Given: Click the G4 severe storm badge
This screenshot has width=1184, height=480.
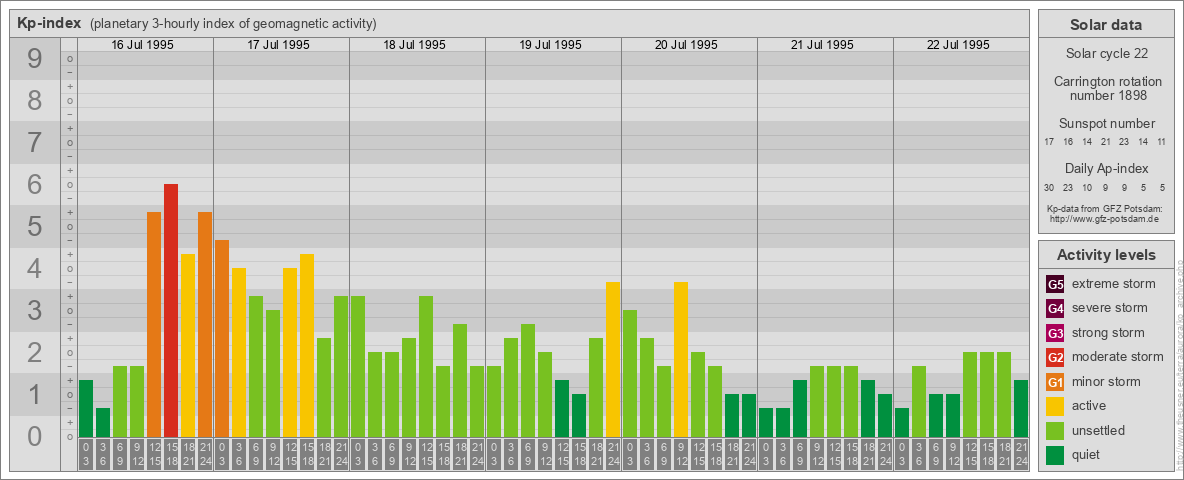Looking at the screenshot, I should tap(1055, 308).
